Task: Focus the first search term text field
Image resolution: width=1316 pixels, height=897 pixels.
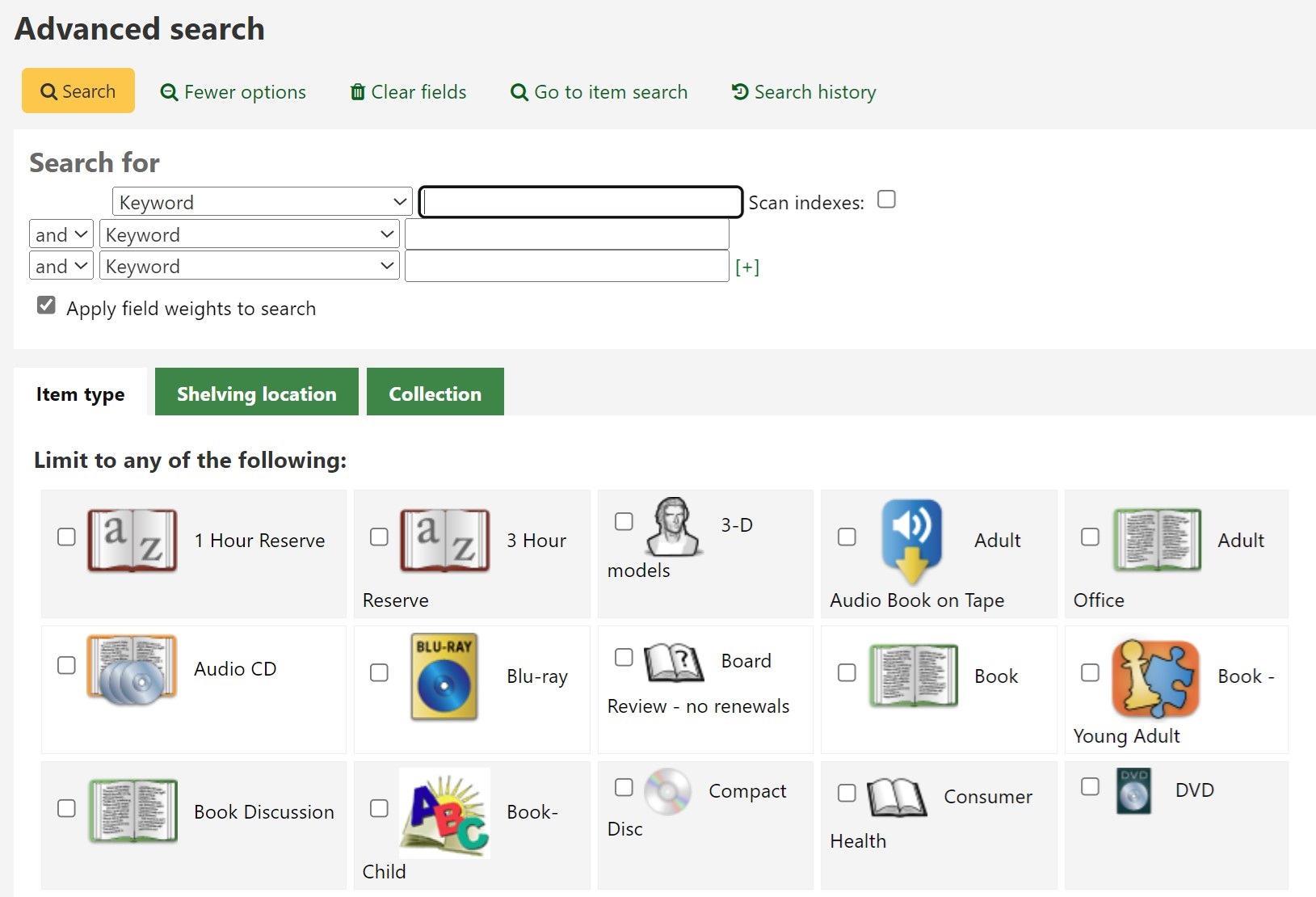Action: [580, 202]
